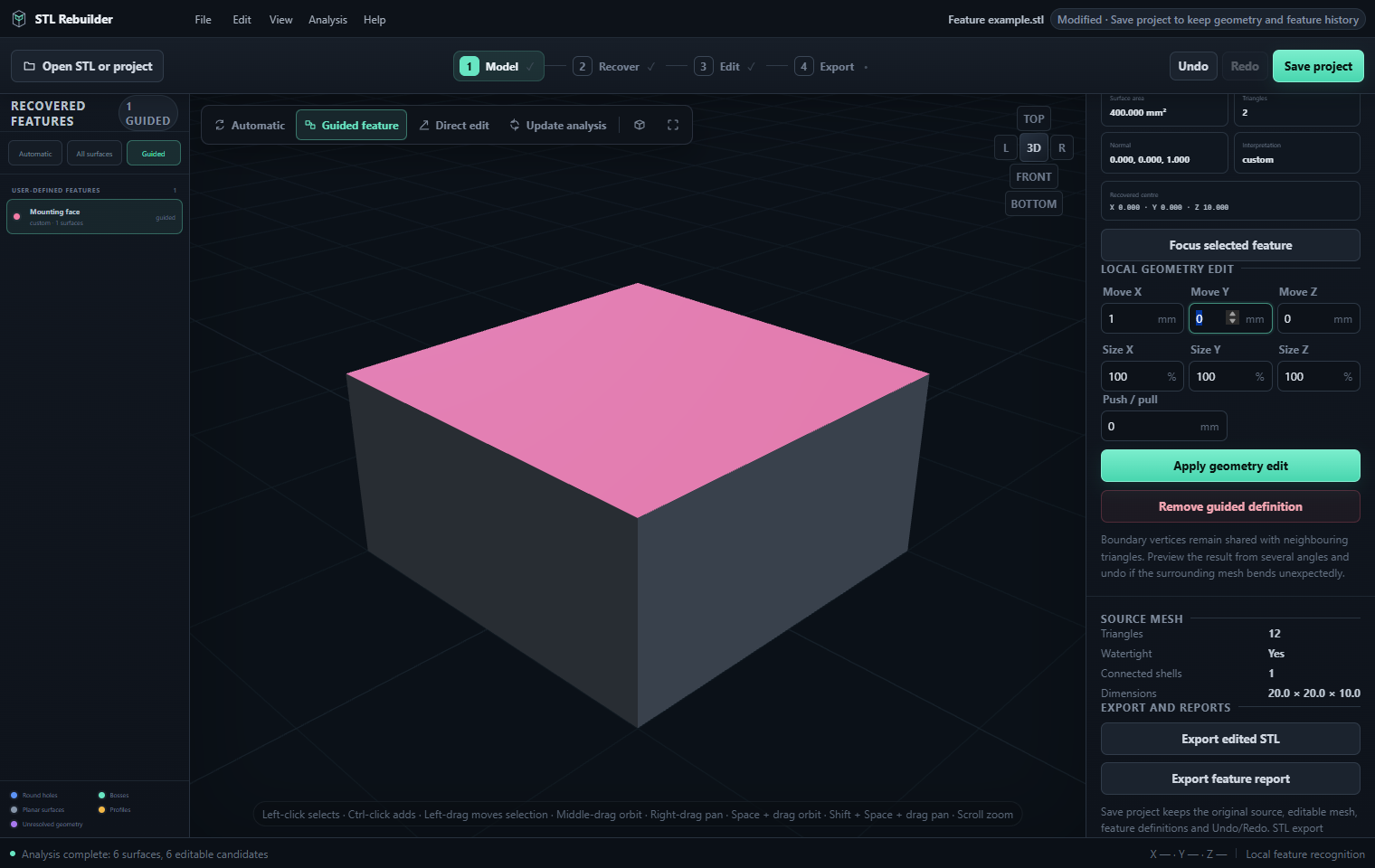The image size is (1375, 868).
Task: Switch viewport to BOTTOM view
Action: point(1033,203)
